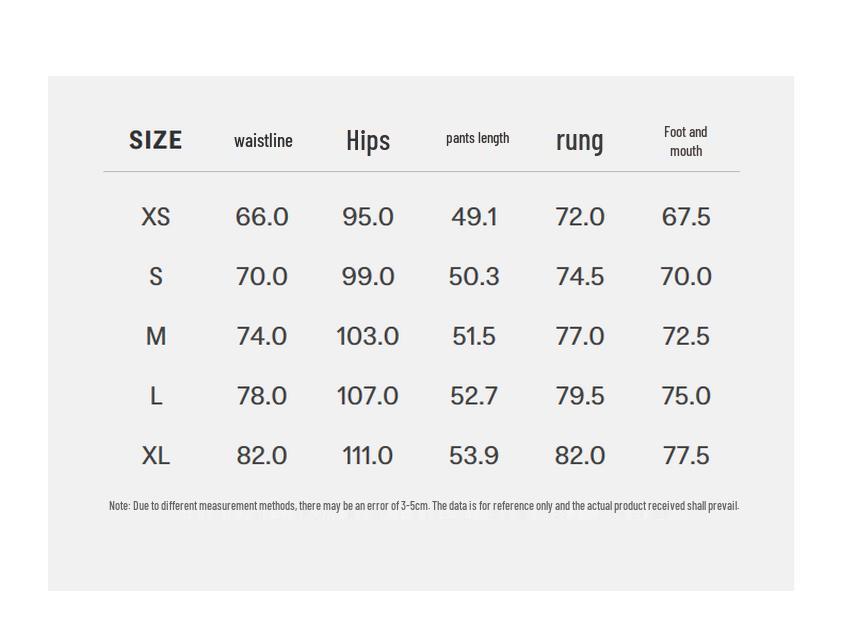Click the XL size row label
This screenshot has width=842, height=632.
[155, 456]
